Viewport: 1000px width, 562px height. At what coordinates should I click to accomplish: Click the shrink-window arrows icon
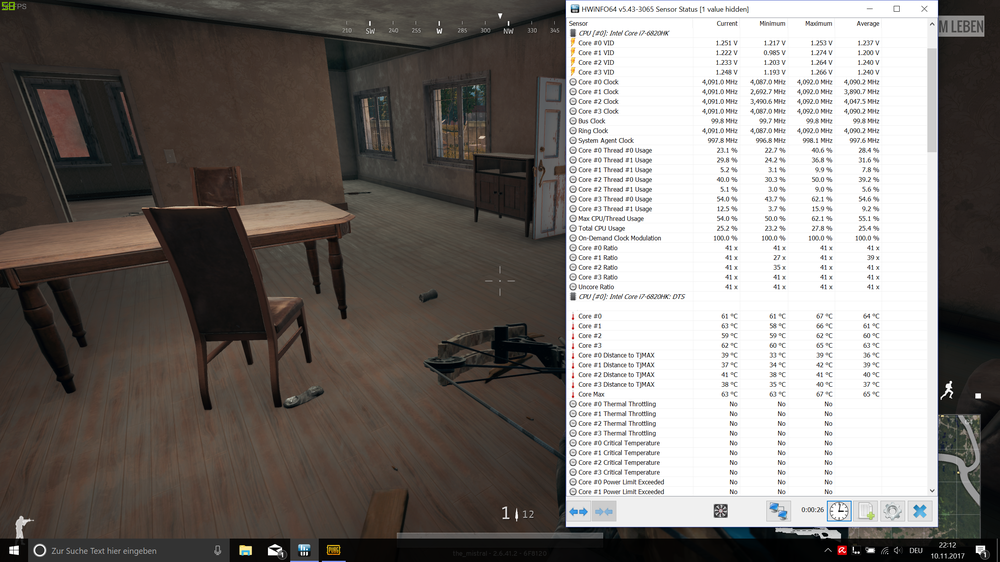[603, 511]
